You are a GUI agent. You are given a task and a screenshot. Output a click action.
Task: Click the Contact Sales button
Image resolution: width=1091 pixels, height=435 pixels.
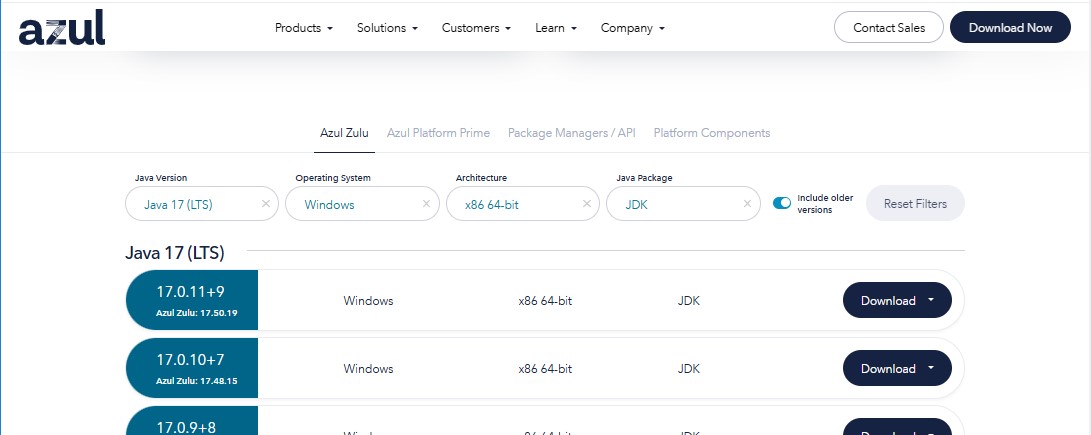tap(889, 27)
